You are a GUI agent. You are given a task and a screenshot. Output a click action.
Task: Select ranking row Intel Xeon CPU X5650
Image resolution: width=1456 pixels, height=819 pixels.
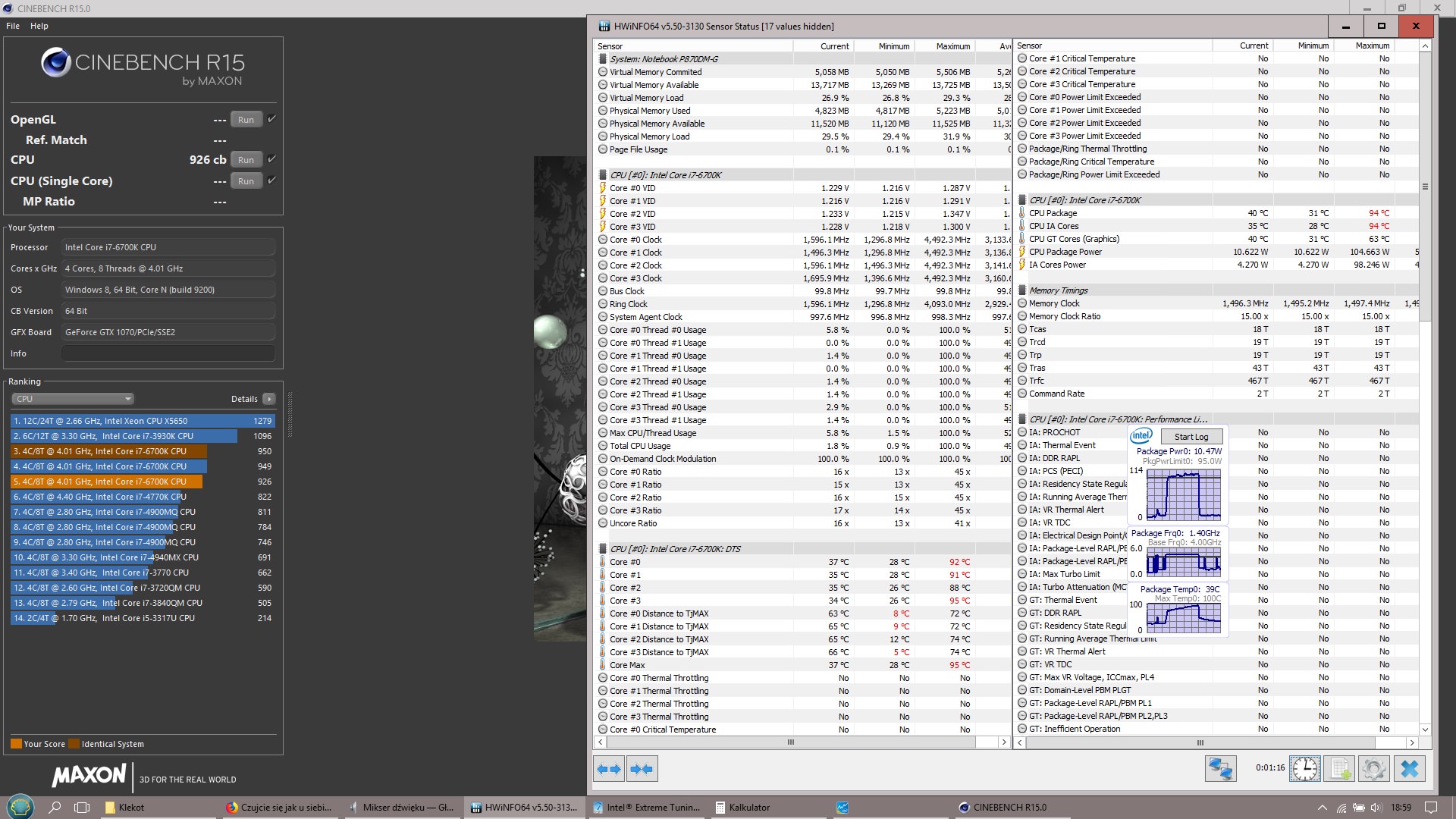[x=143, y=421]
